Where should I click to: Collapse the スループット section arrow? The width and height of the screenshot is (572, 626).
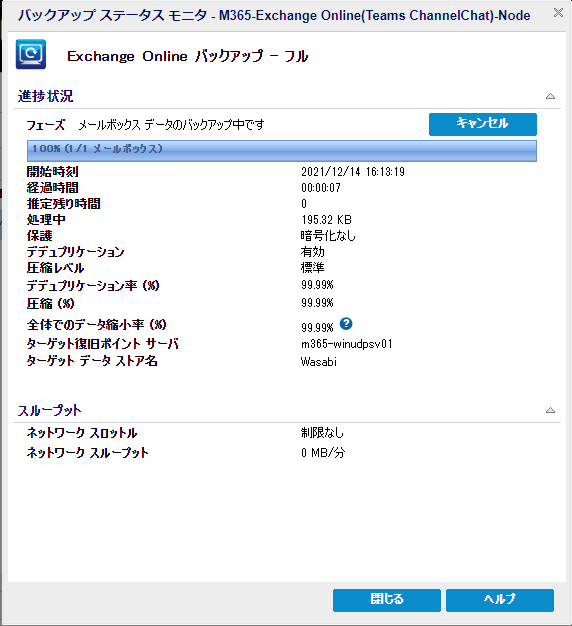click(550, 410)
